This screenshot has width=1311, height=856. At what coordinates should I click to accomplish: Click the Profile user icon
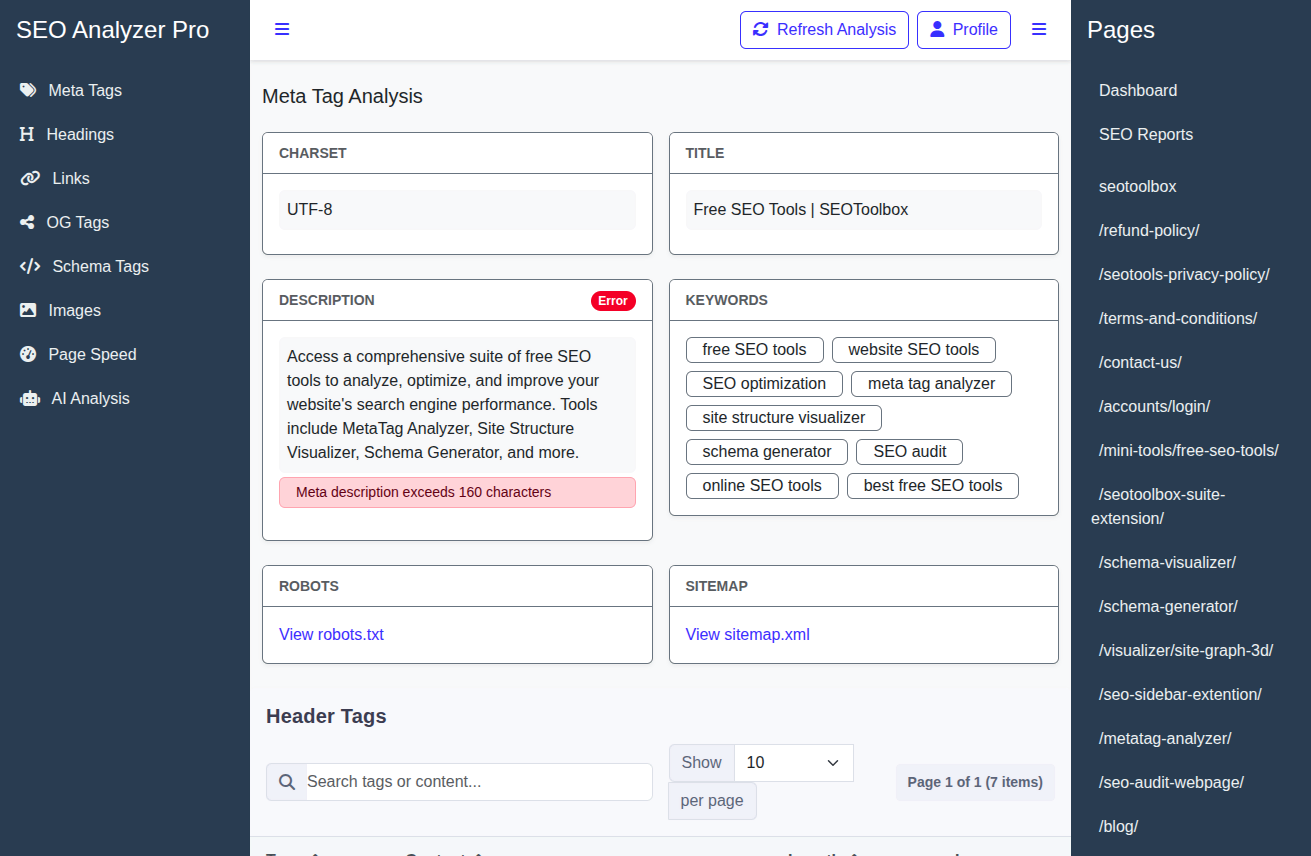click(939, 29)
